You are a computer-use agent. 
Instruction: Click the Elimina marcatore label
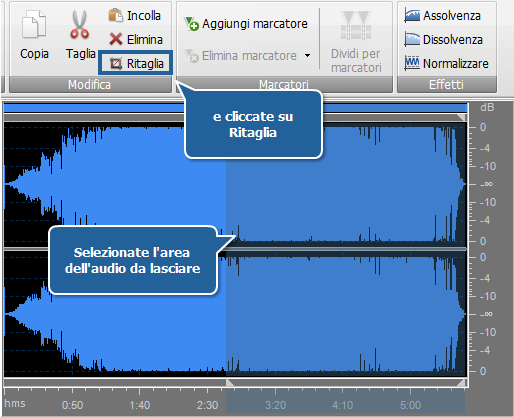pyautogui.click(x=249, y=56)
